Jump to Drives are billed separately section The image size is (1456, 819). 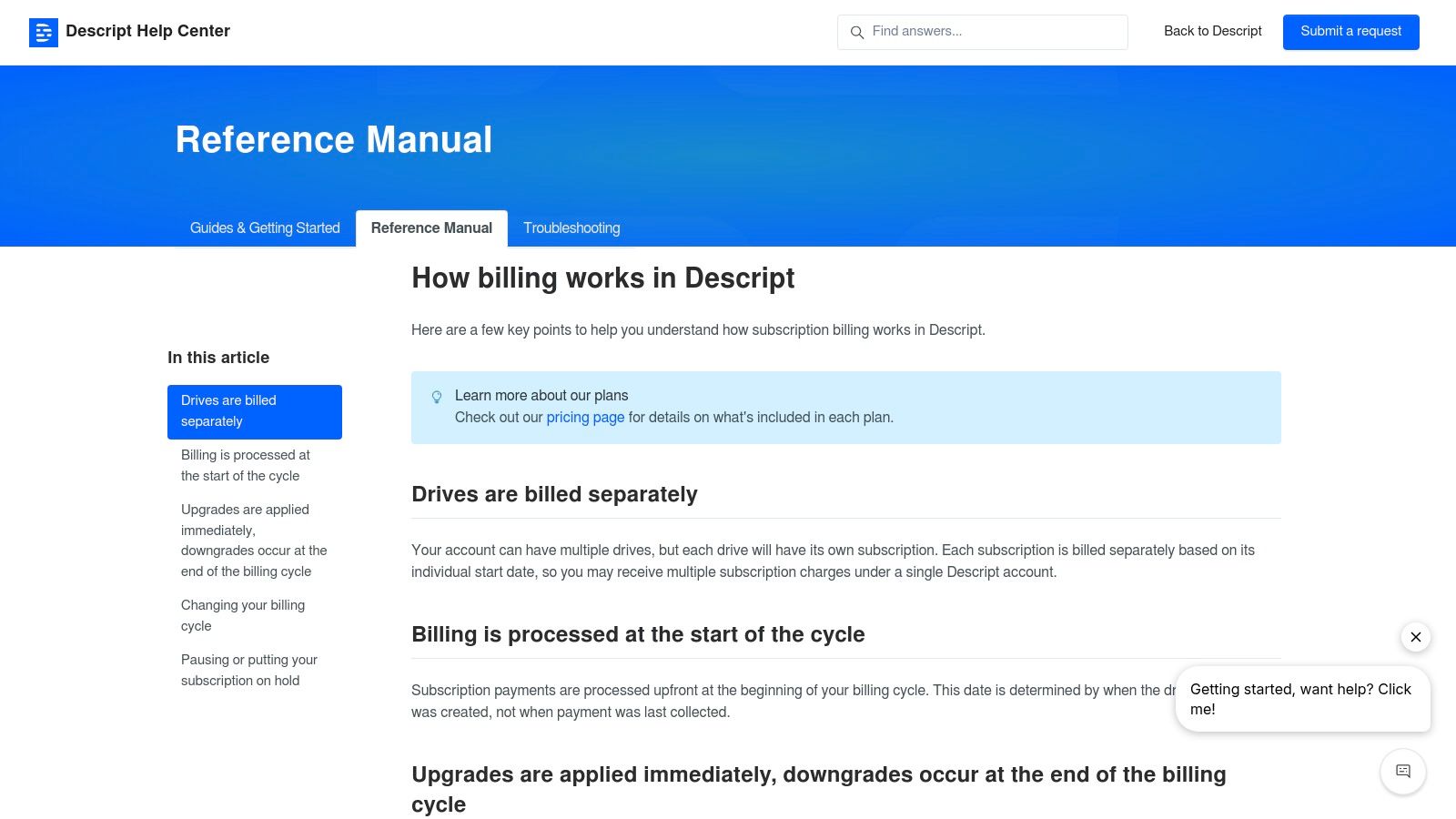tap(254, 411)
